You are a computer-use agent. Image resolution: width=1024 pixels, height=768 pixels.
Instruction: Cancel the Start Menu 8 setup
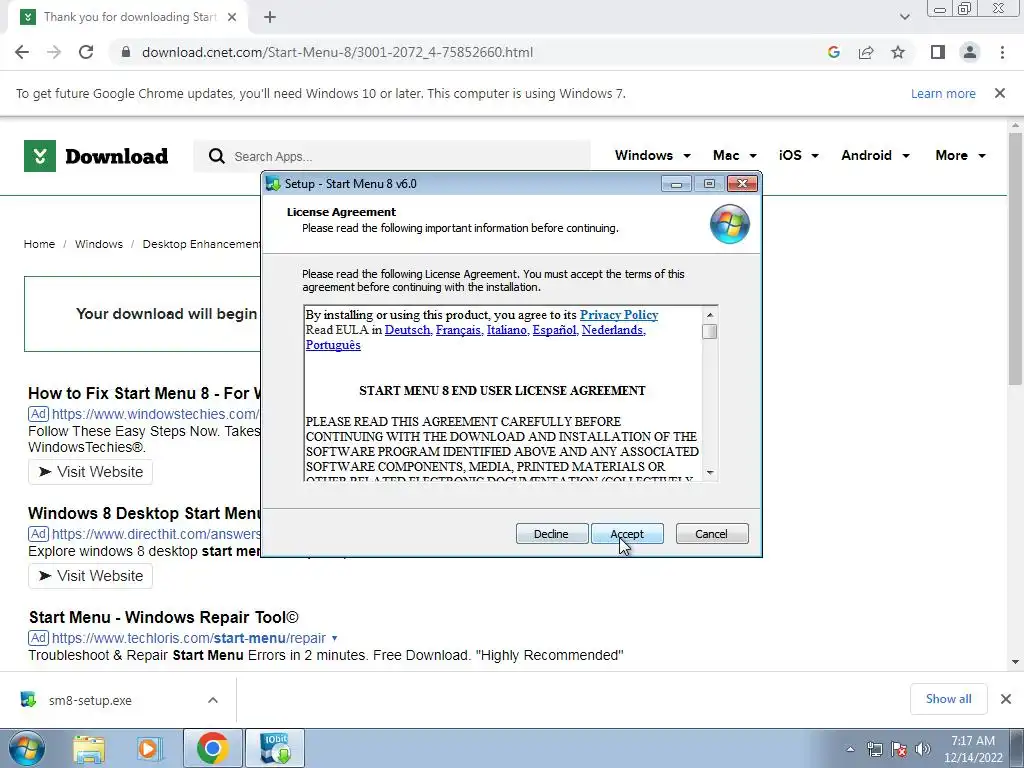[x=711, y=534]
